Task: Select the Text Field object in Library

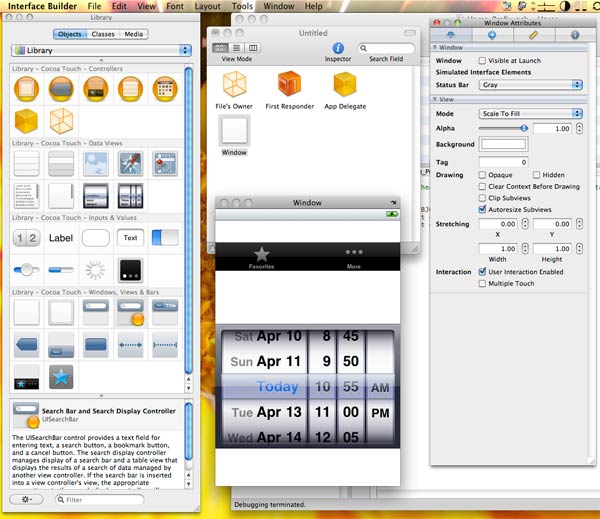Action: pos(130,238)
